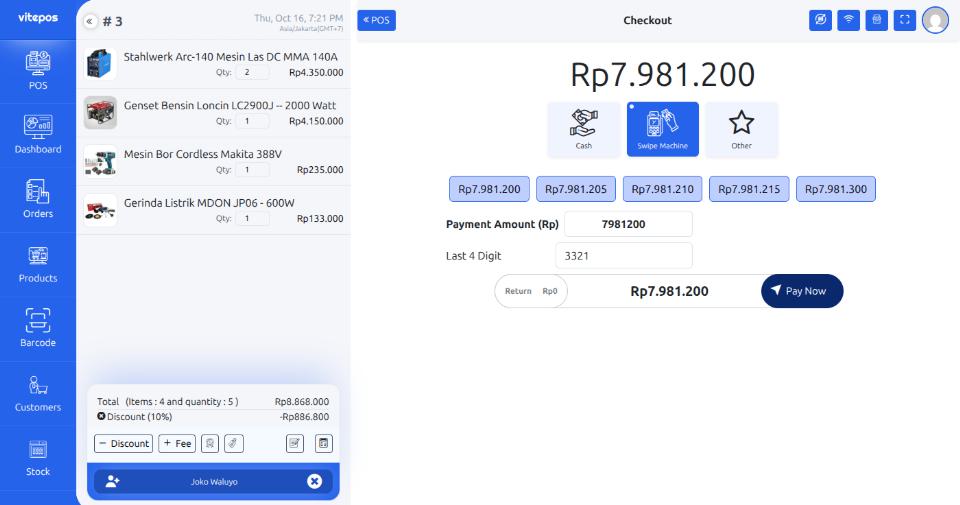Open the Barcode section
Screen dimensions: 960x505
(38, 329)
